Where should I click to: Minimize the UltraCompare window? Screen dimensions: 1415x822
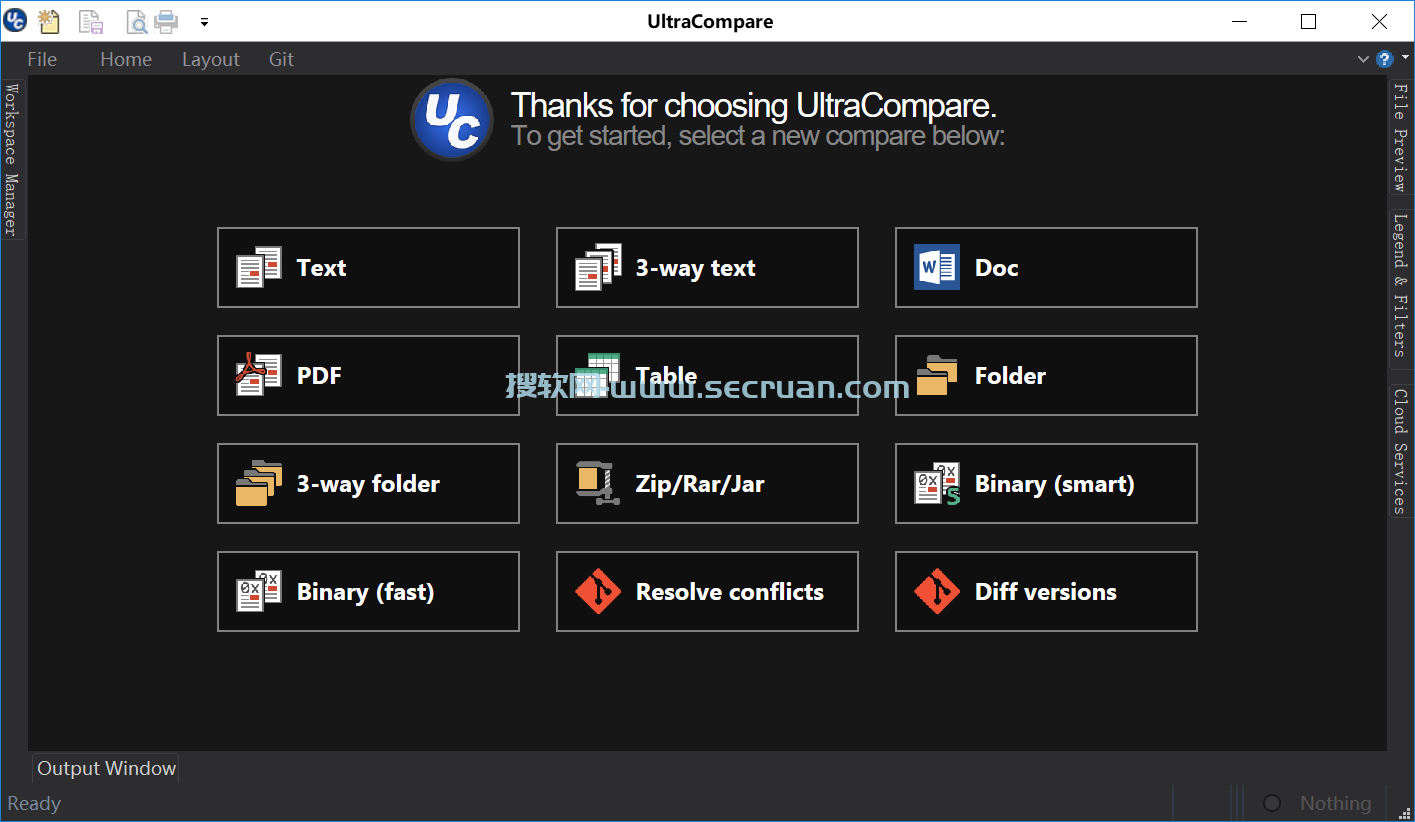1240,21
